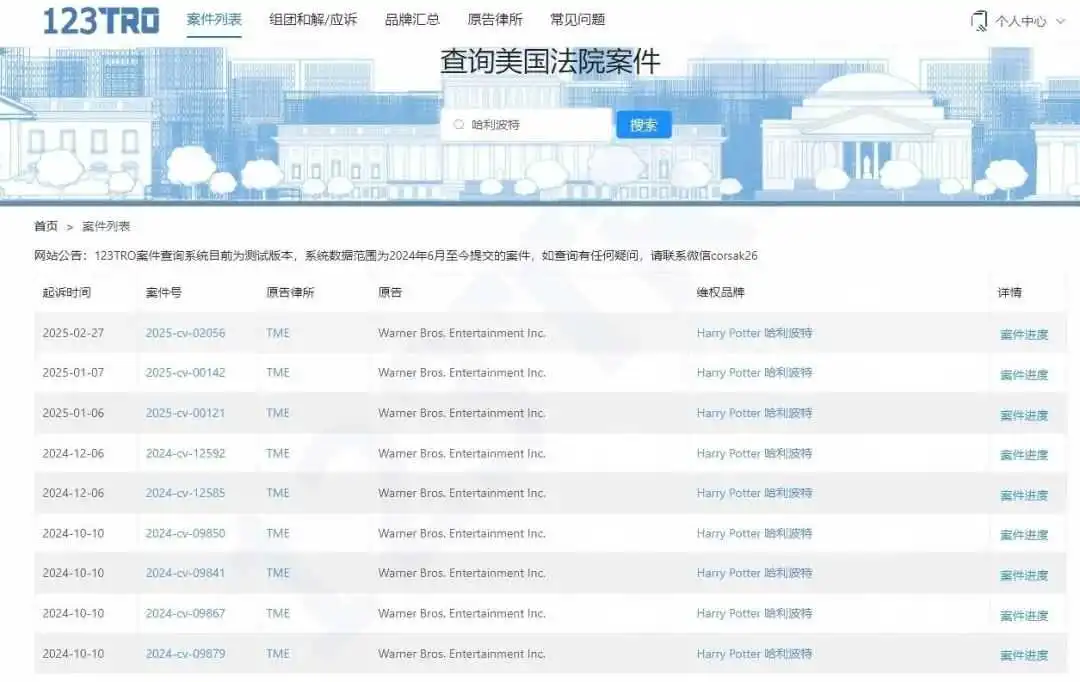Open case number 2024-cv-12592
This screenshot has width=1080, height=682.
click(185, 453)
